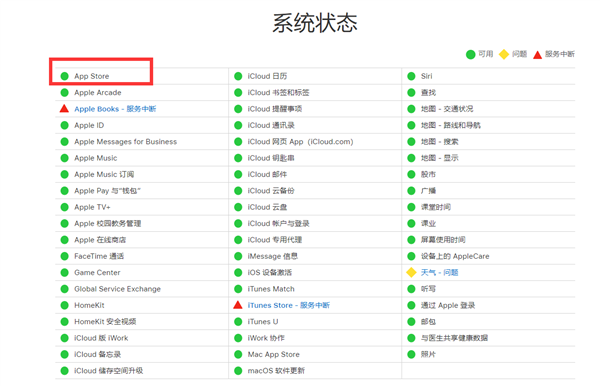
Task: Click the green dot beside 股市
Action: [411, 174]
